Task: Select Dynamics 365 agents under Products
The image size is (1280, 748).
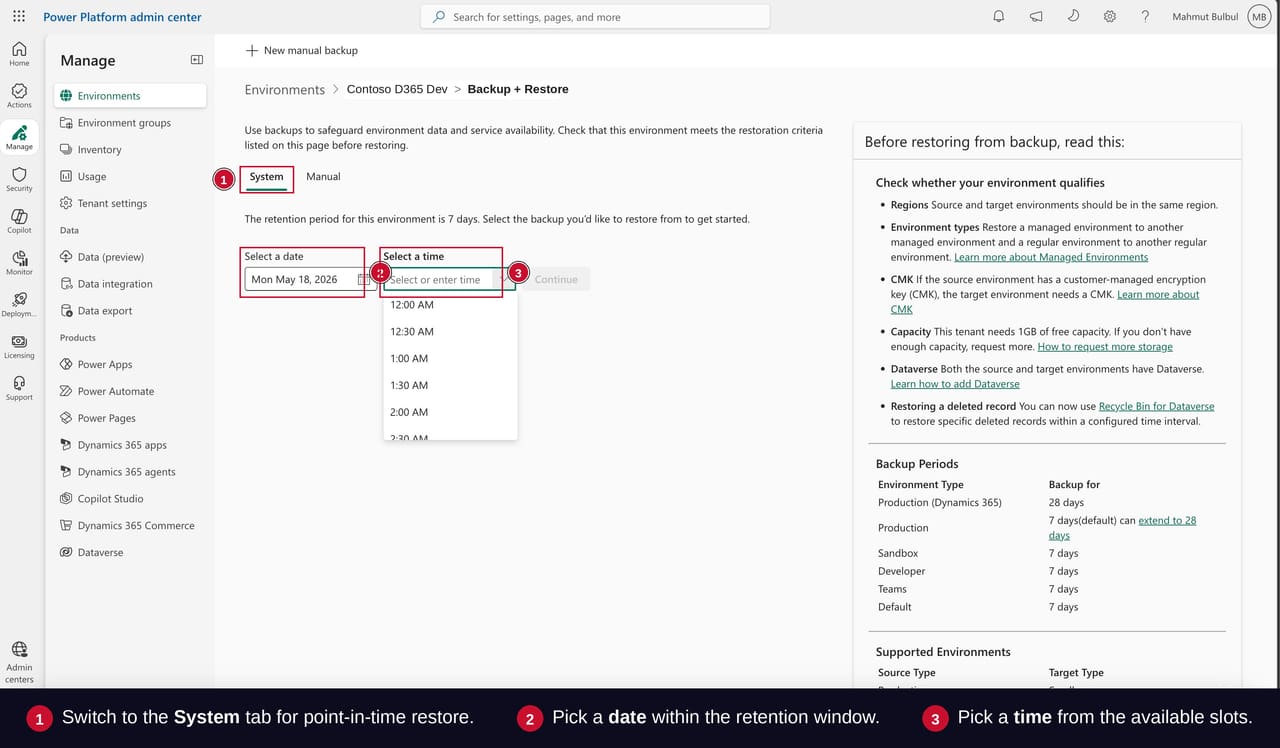Action: [130, 472]
